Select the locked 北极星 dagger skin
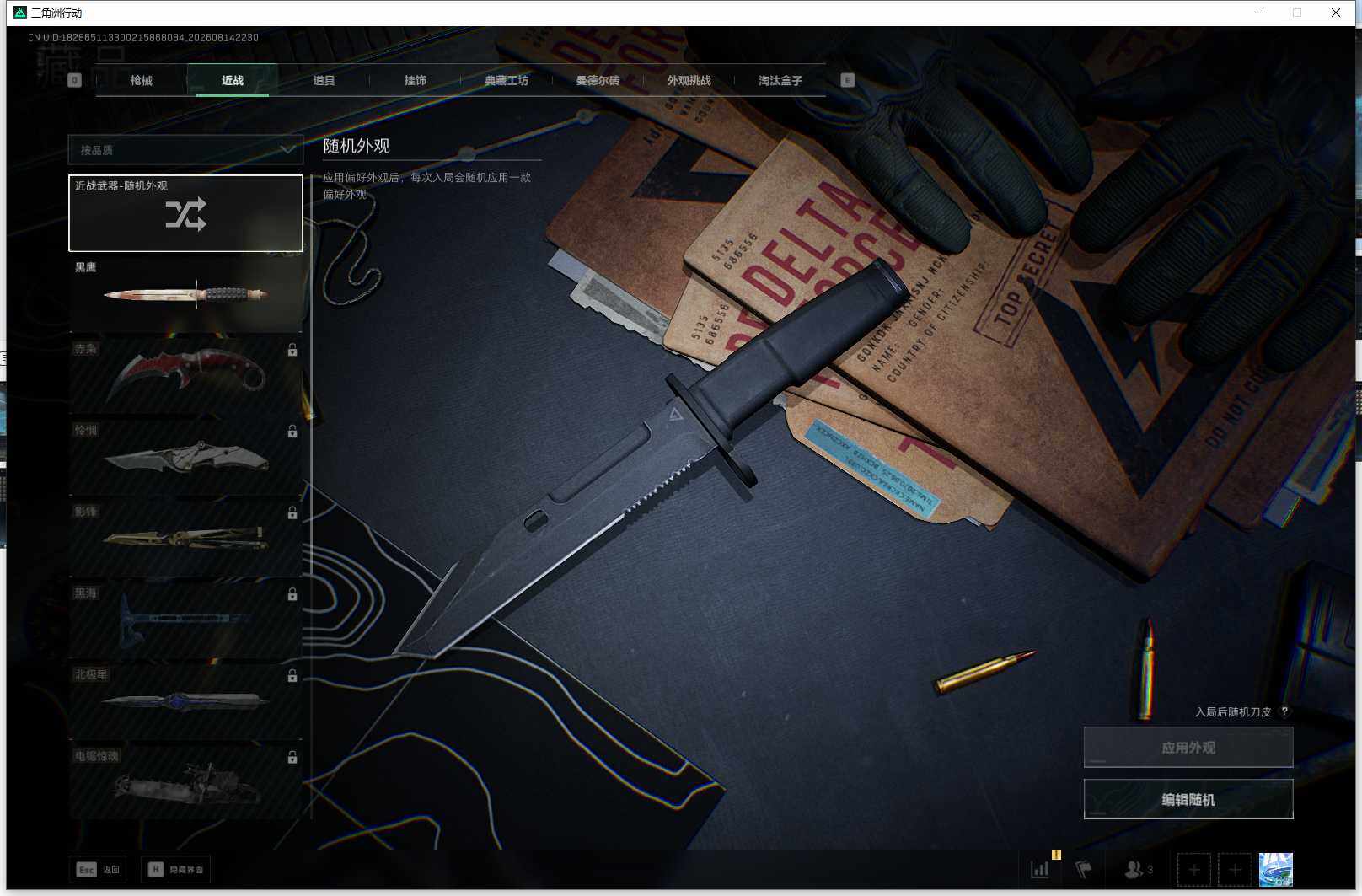 click(185, 703)
